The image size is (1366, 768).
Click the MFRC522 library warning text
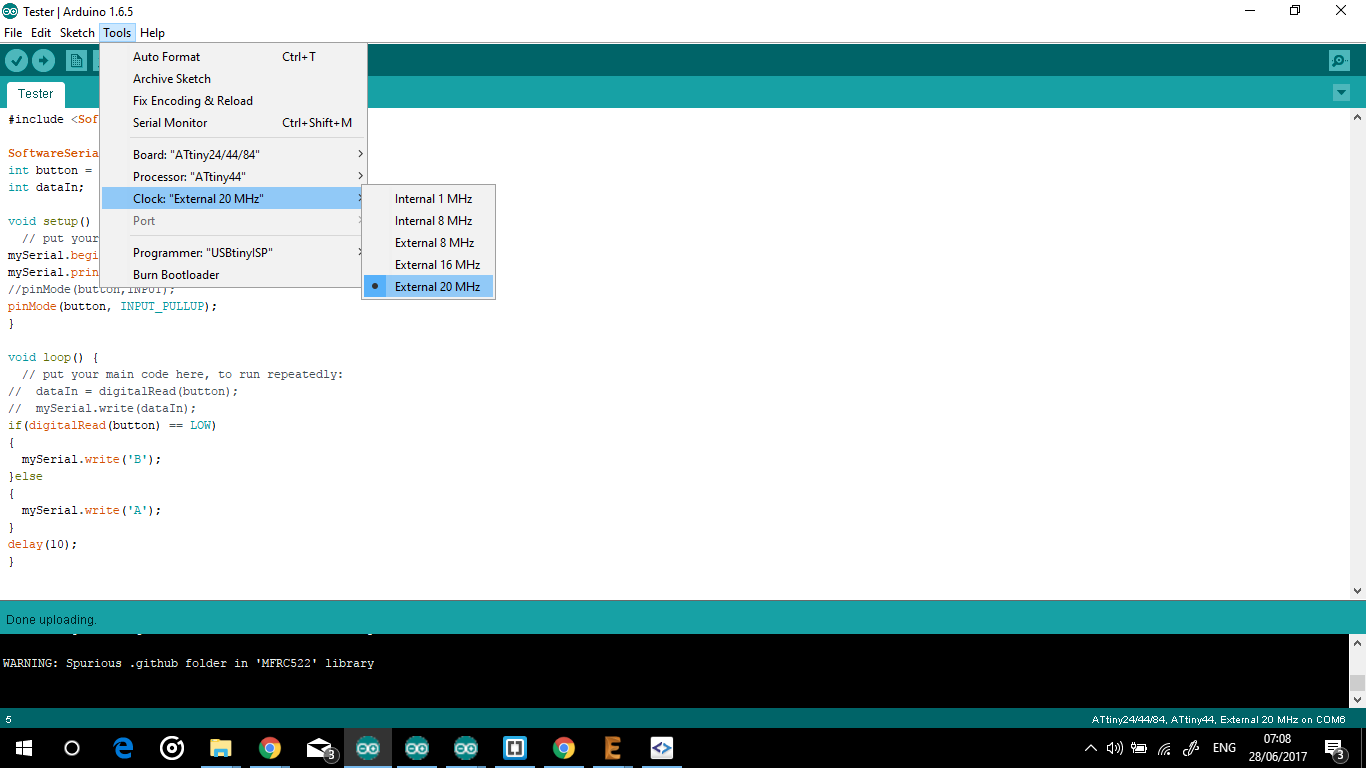189,663
